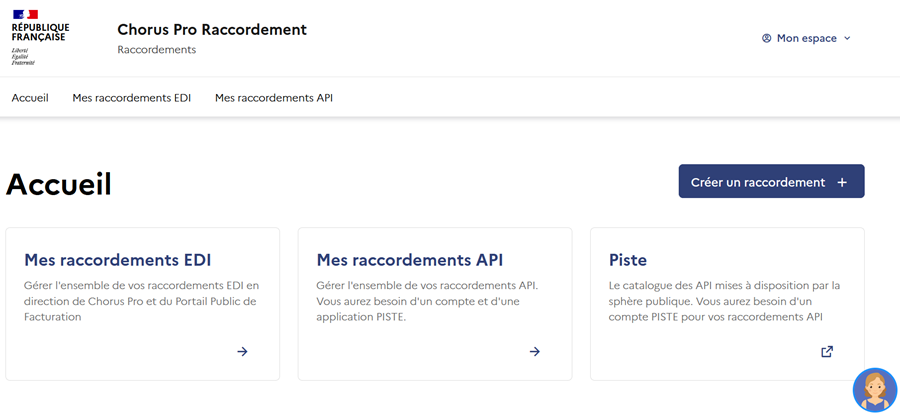This screenshot has width=900, height=414.
Task: Click the Piste card description text
Action: [724, 301]
